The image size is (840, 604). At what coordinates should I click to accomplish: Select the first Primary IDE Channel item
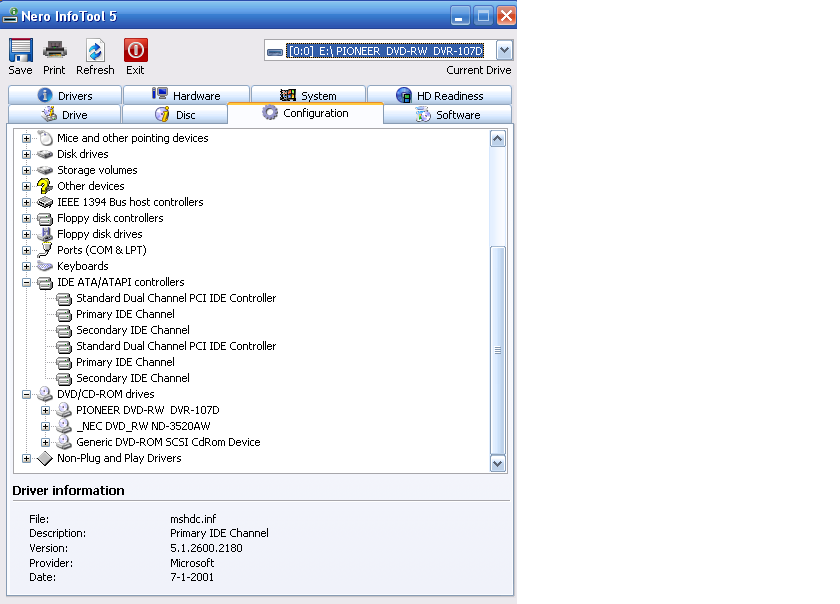pos(125,315)
